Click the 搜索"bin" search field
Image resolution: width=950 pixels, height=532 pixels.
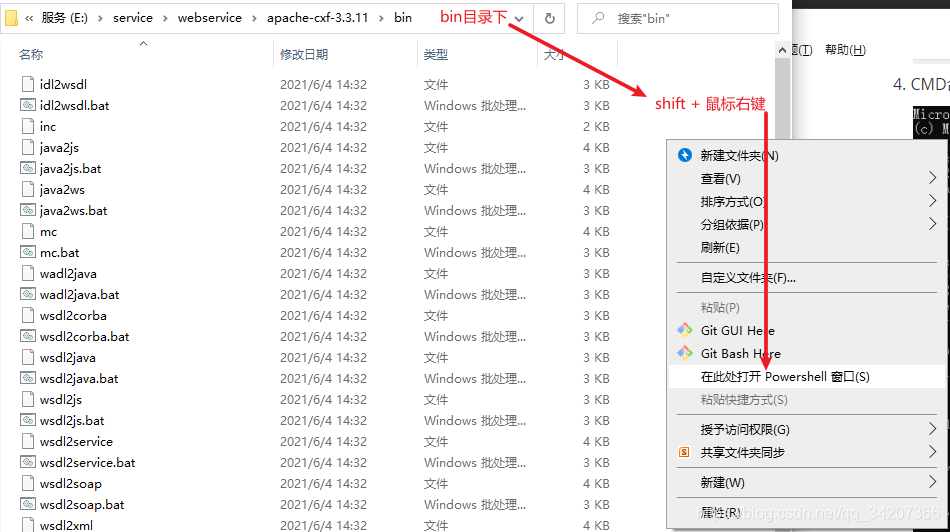pos(677,19)
